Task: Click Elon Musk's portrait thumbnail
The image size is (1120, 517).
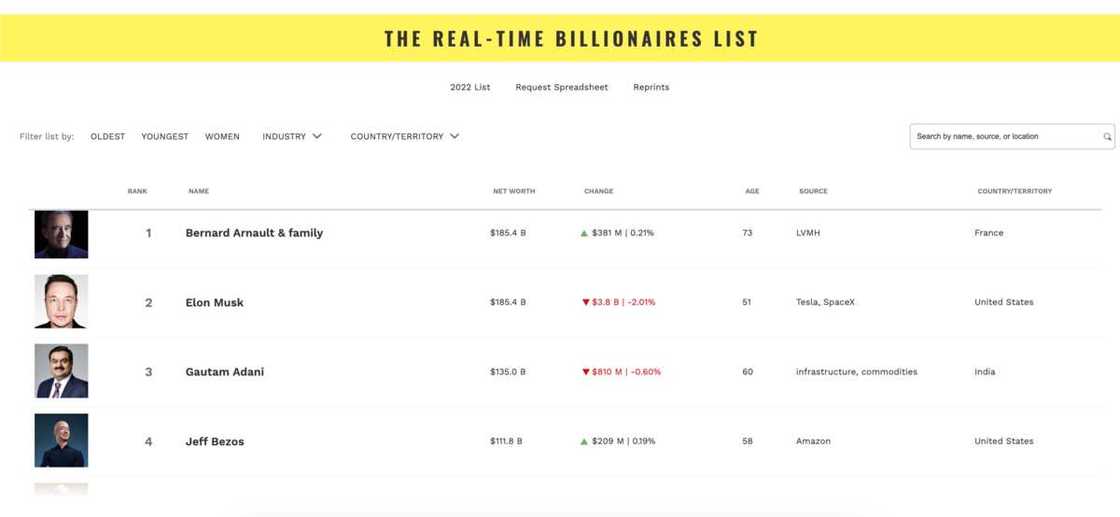Action: 61,302
